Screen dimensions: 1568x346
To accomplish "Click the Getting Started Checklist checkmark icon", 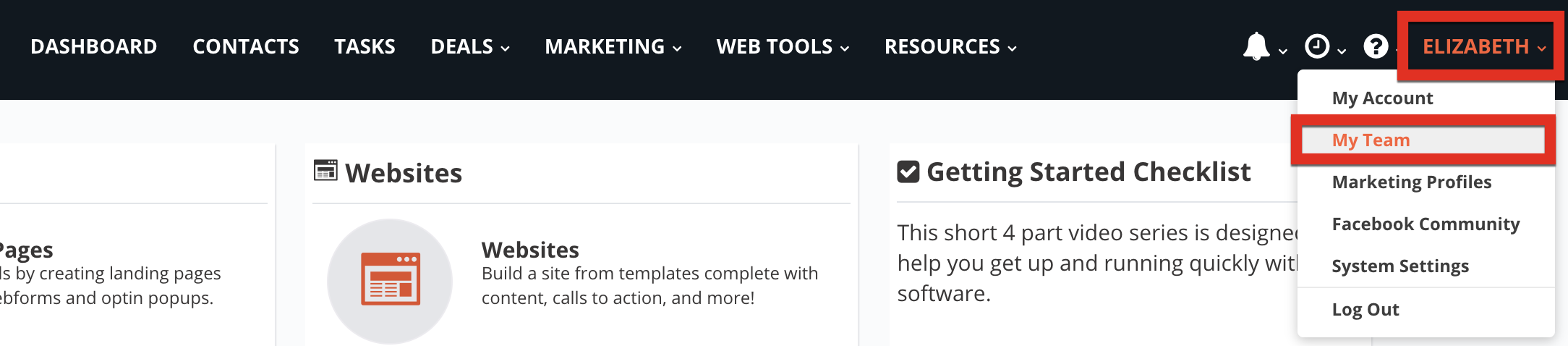I will pos(908,172).
